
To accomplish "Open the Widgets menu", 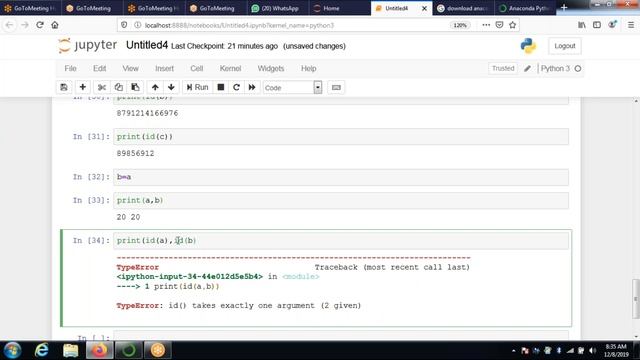I will click(x=271, y=69).
